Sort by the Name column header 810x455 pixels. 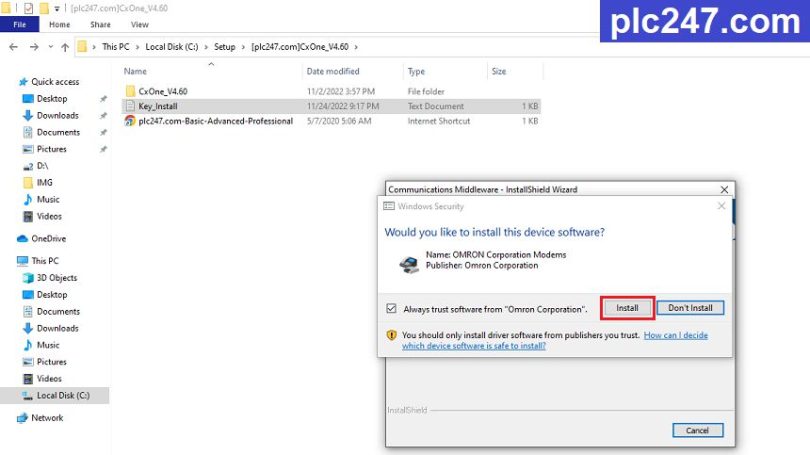pyautogui.click(x=135, y=71)
